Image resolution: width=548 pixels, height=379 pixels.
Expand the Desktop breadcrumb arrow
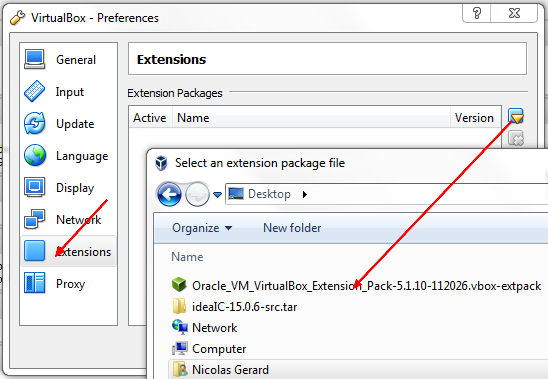point(305,194)
